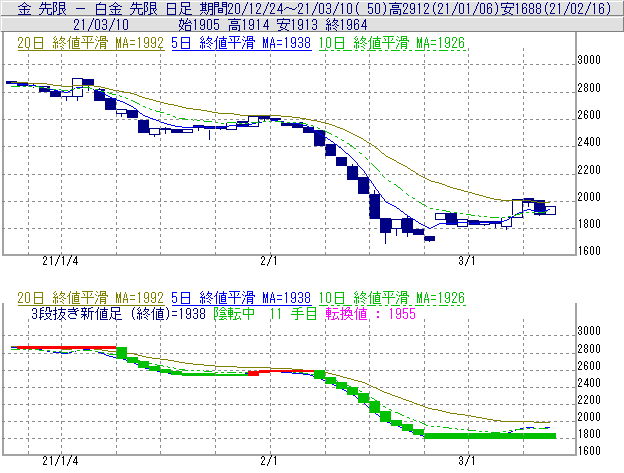Click the magenta 転換値 : 1955 text

[370, 314]
